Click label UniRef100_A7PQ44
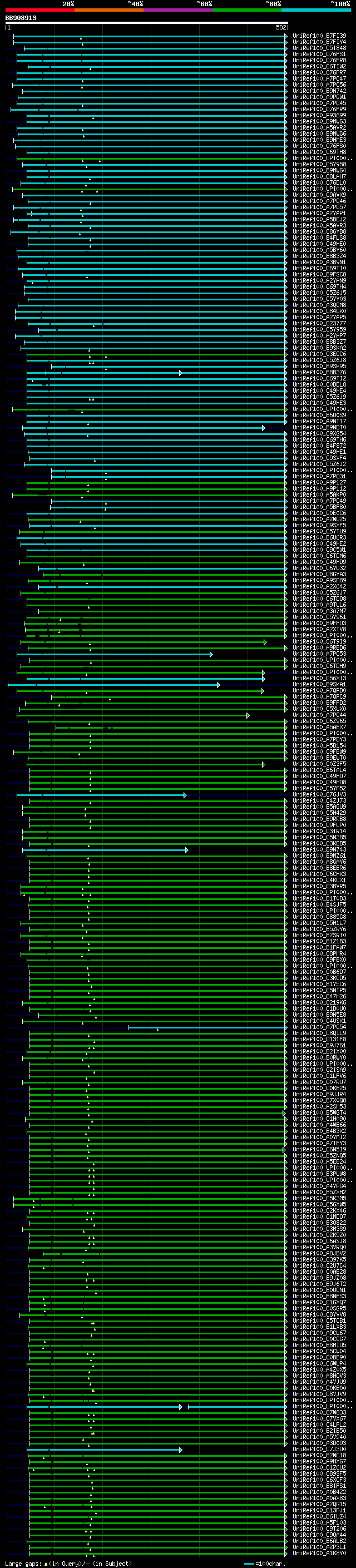The width and height of the screenshot is (356, 1568). tap(319, 715)
